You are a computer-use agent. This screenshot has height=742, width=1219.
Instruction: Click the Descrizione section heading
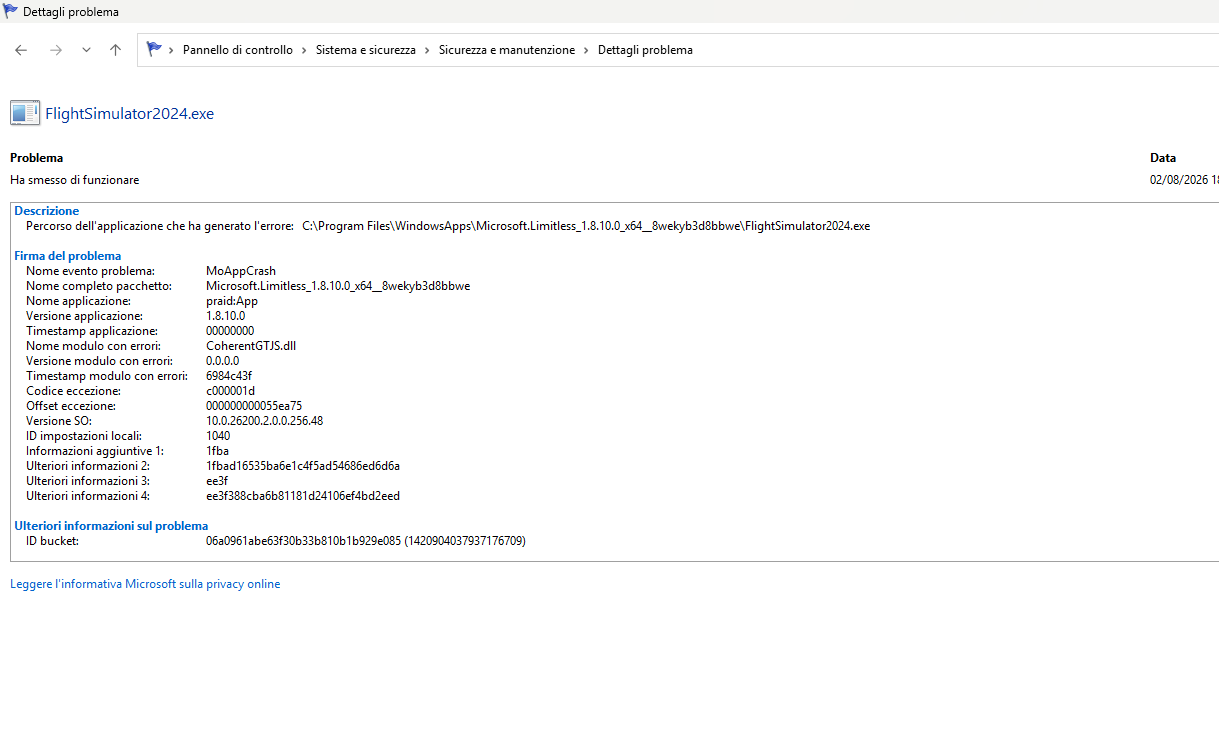tap(47, 211)
